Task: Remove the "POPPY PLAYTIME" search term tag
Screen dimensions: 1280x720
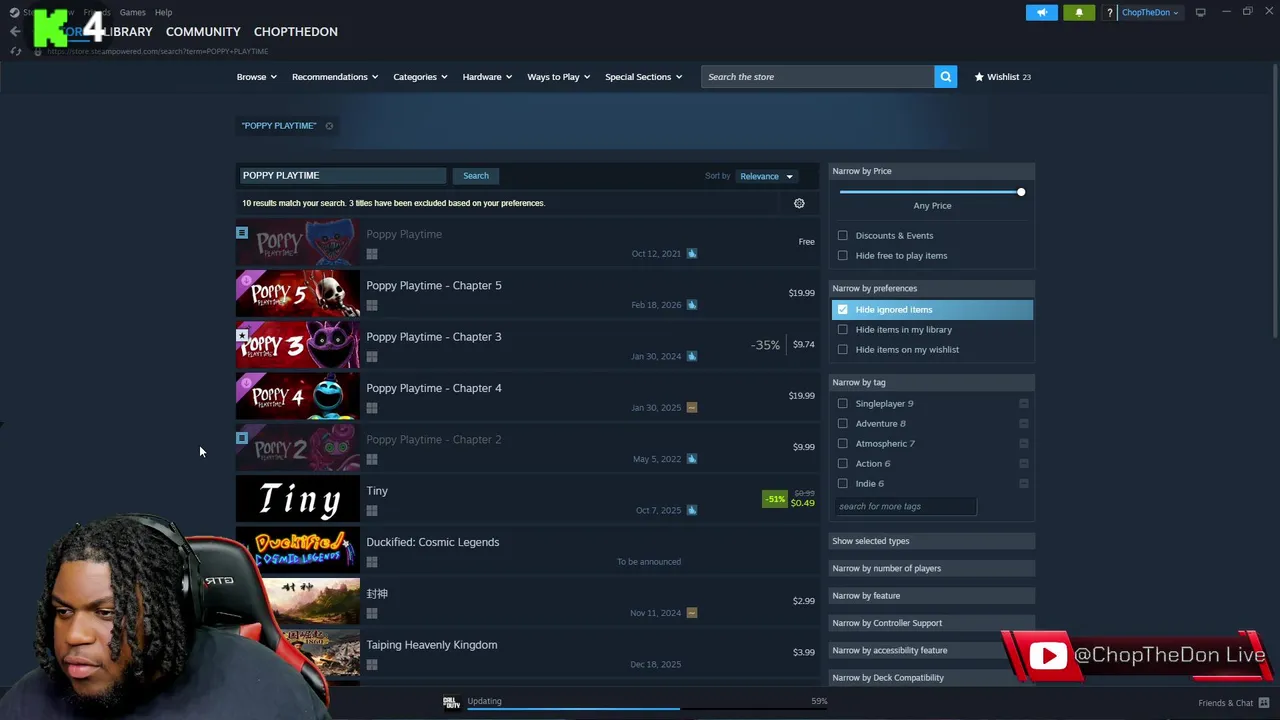Action: (x=329, y=126)
